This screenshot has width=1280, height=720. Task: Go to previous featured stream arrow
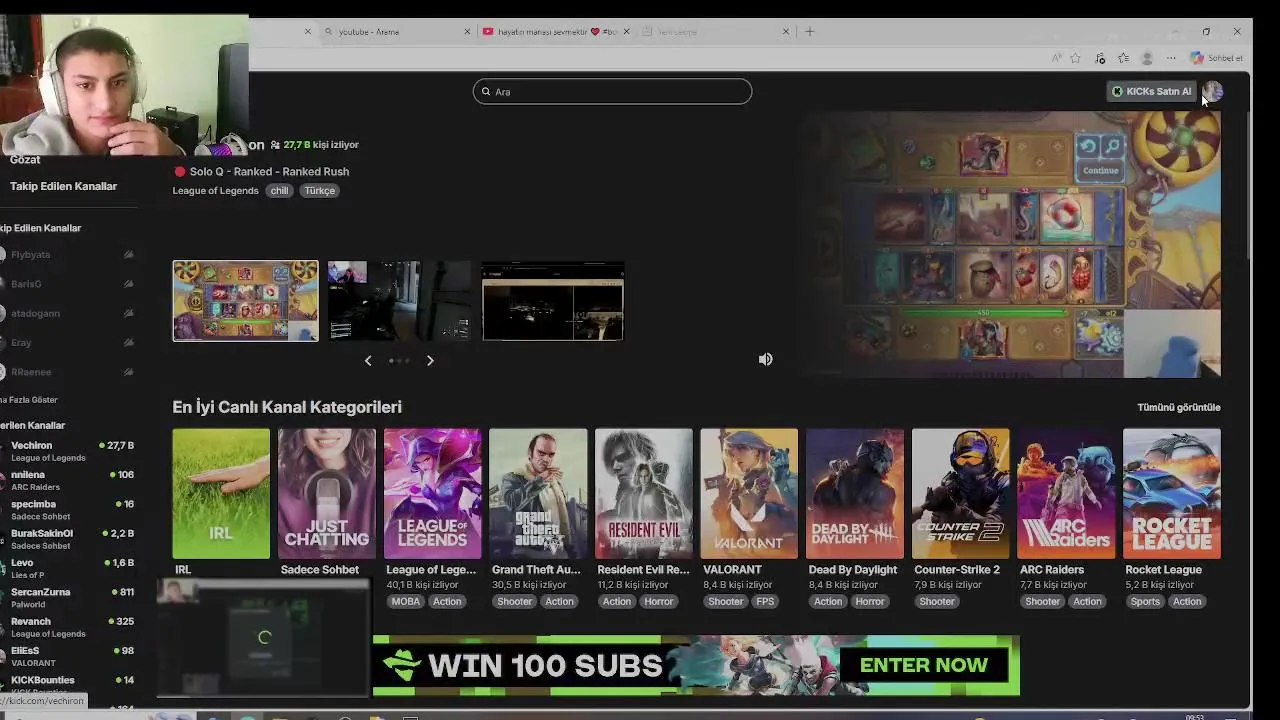368,360
